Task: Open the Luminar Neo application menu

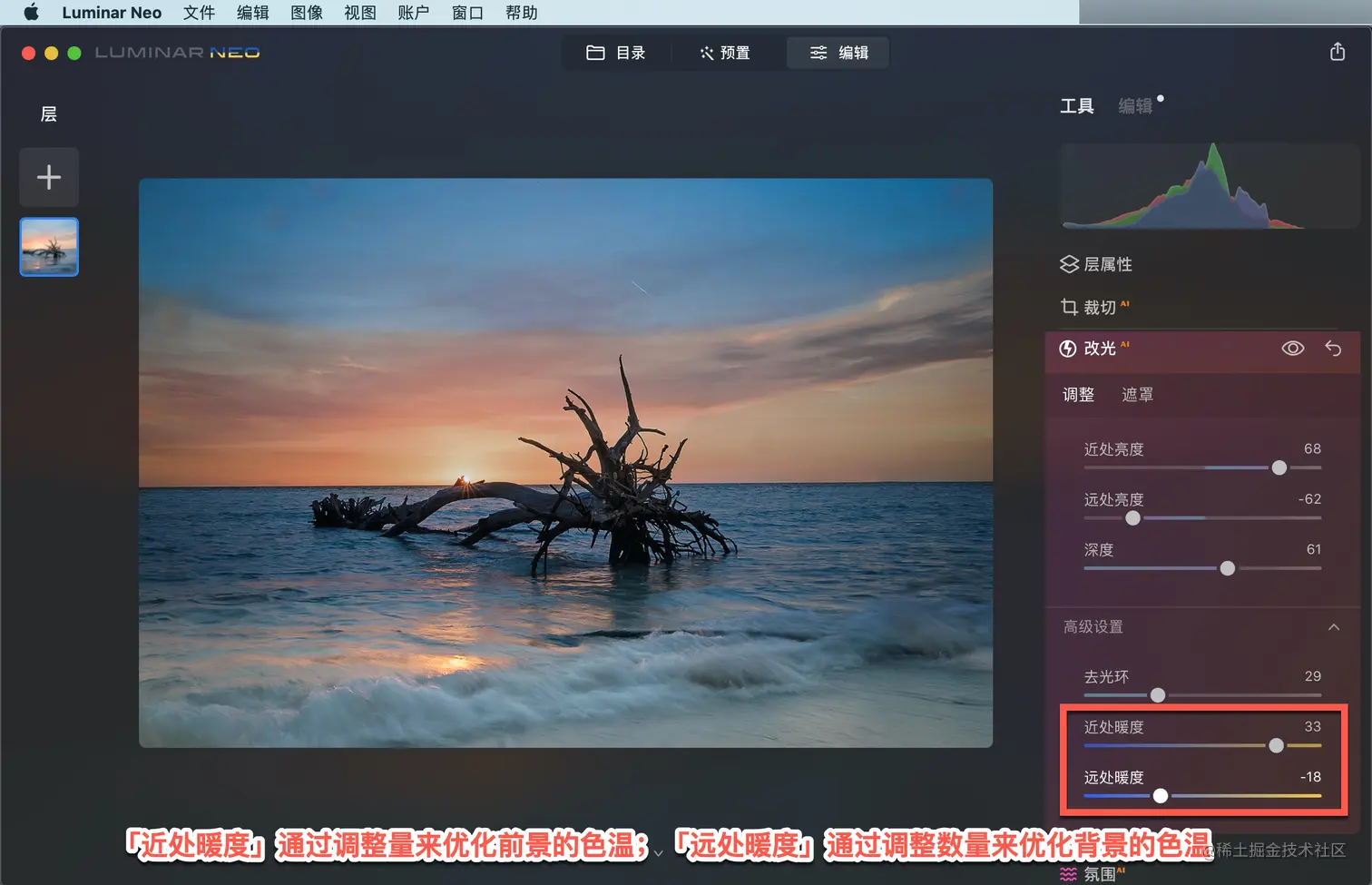Action: coord(112,13)
